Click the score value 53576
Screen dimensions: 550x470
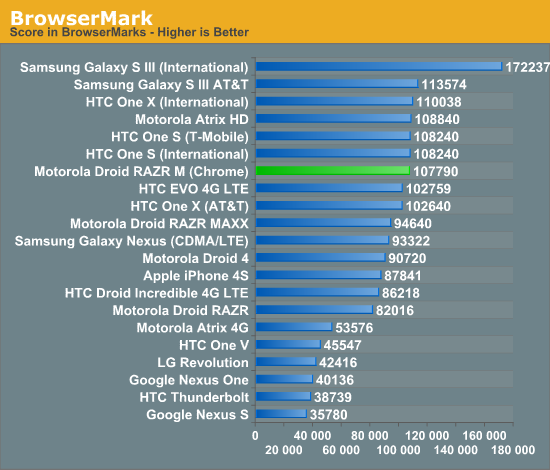pos(354,328)
